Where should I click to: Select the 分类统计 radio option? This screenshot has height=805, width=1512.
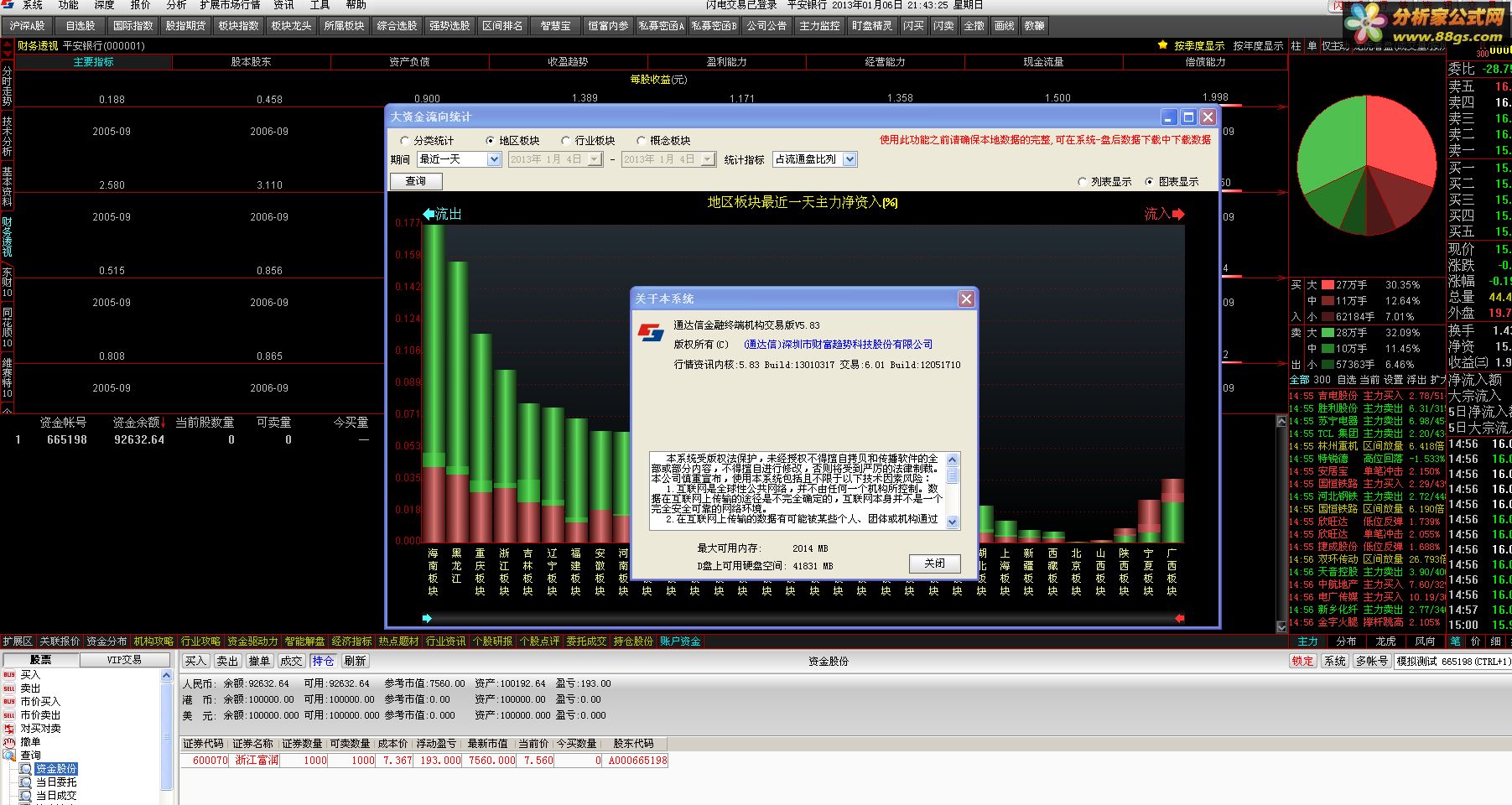427,141
